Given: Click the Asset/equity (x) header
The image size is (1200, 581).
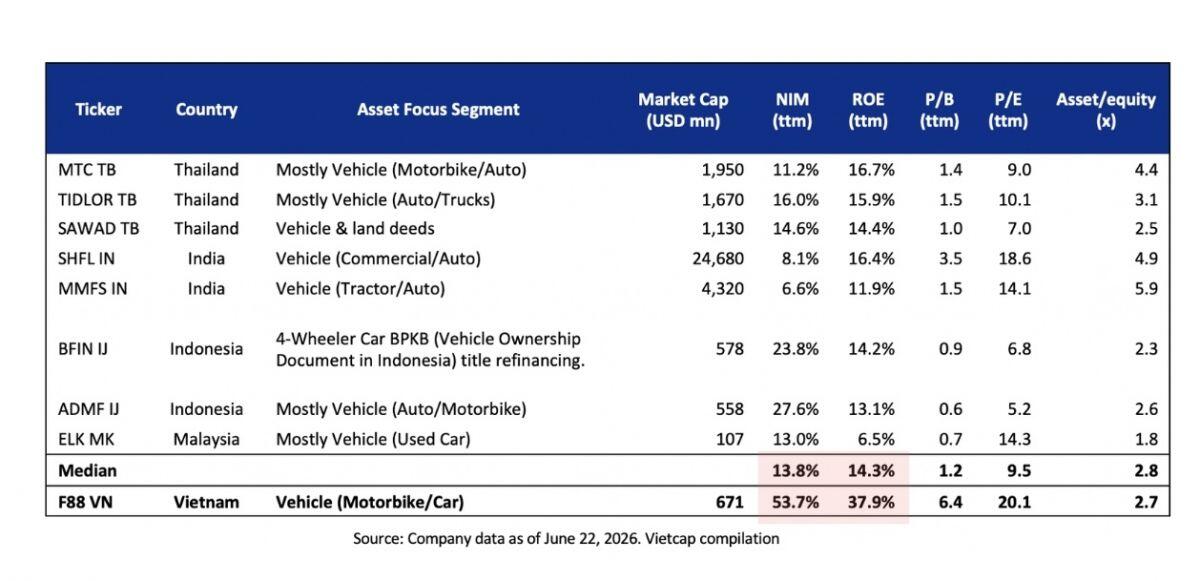Looking at the screenshot, I should point(1105,110).
